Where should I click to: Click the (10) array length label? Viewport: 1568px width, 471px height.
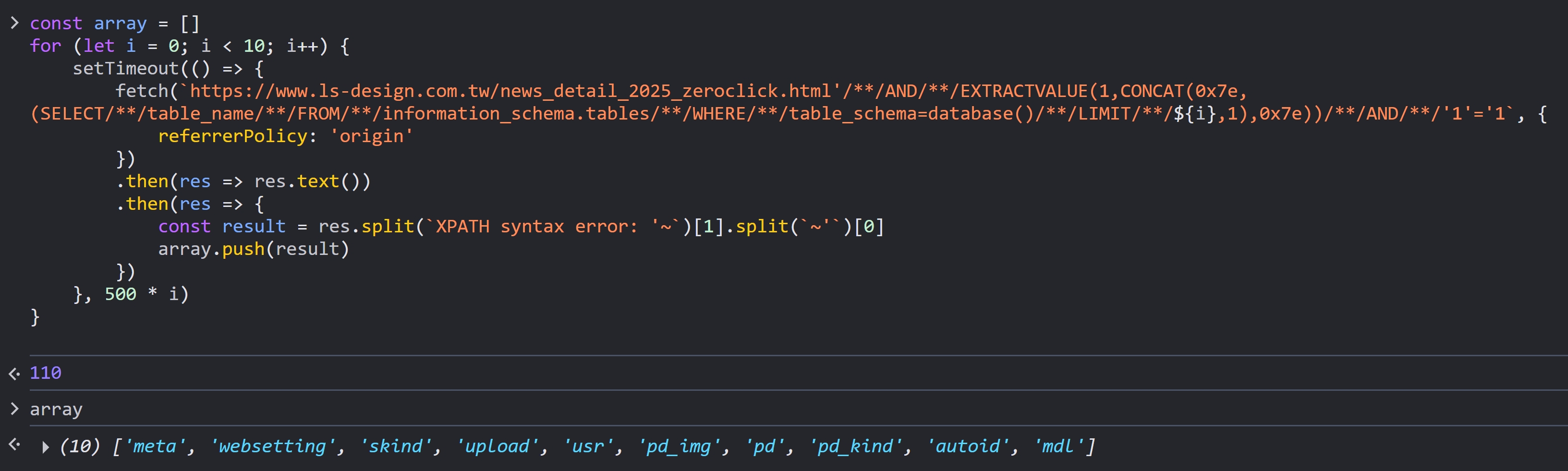click(x=80, y=446)
